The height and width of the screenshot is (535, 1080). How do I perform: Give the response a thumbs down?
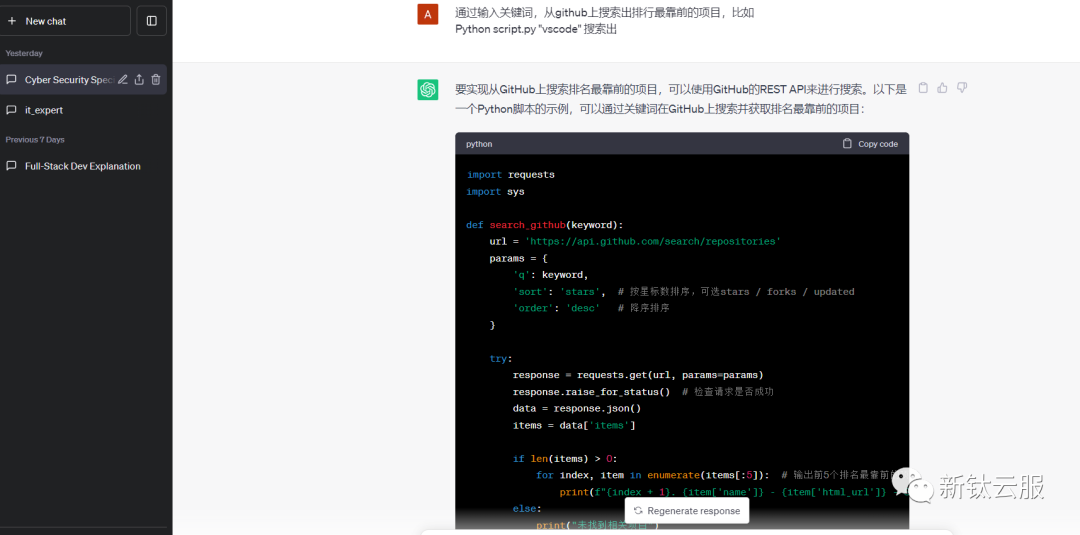(962, 87)
